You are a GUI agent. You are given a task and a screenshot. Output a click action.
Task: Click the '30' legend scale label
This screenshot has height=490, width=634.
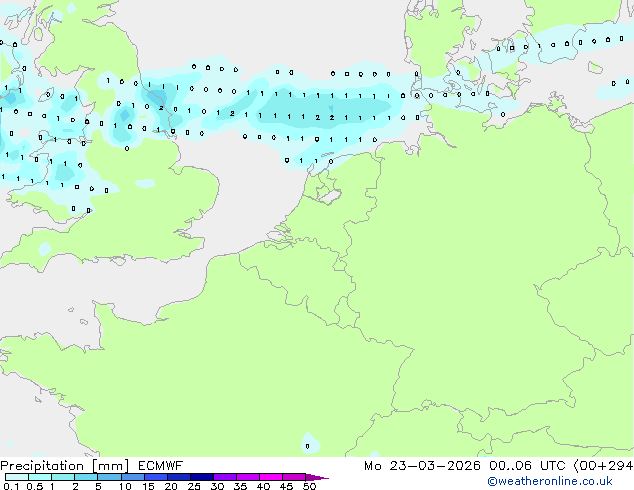point(217,486)
